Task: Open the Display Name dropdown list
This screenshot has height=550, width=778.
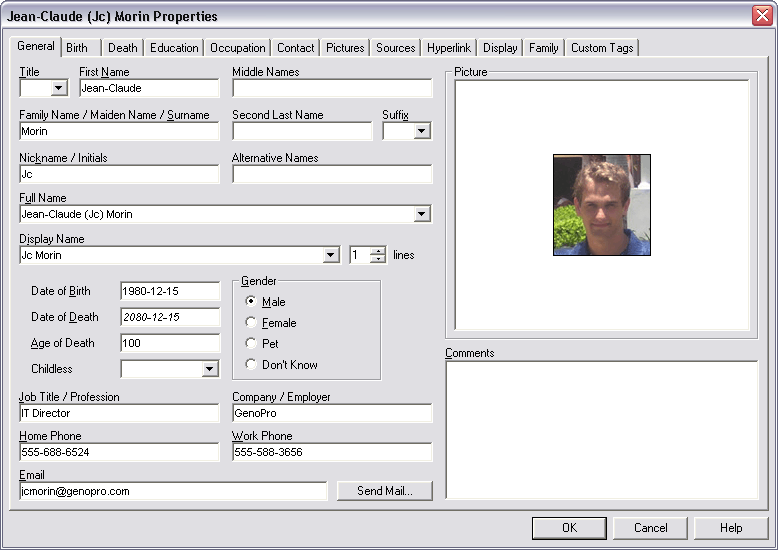Action: [331, 255]
